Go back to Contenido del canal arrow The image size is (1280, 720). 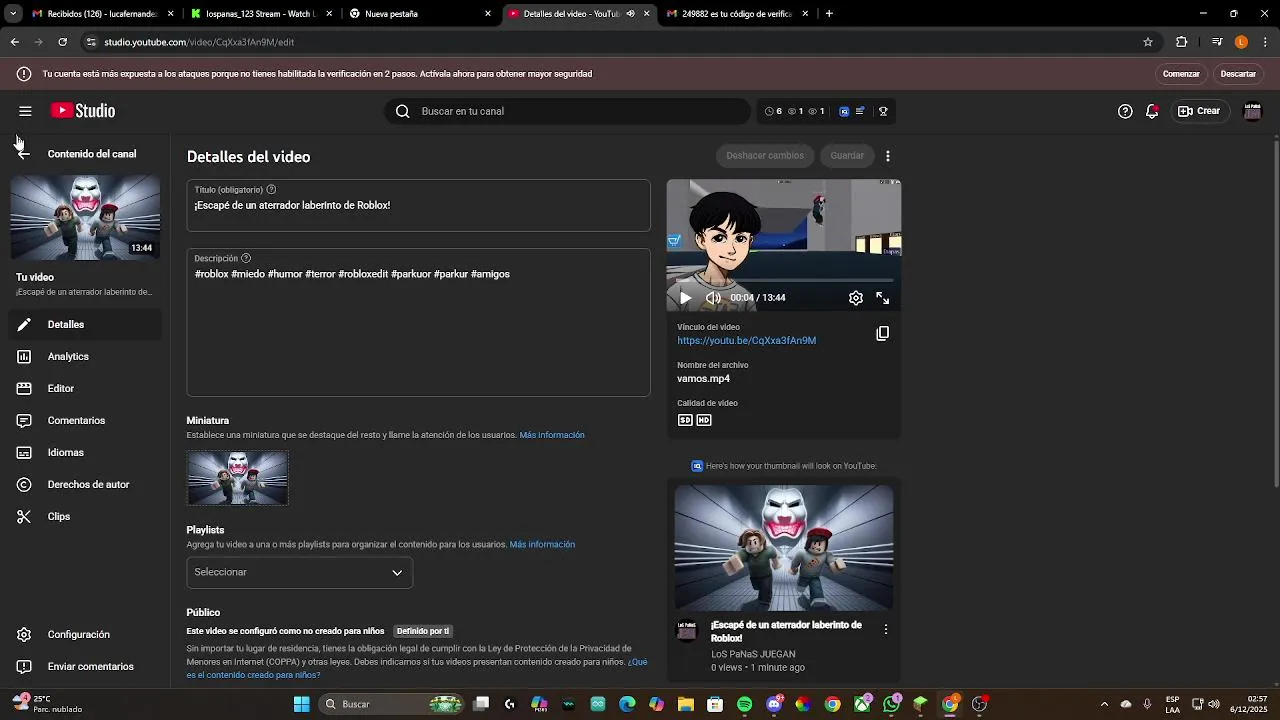(24, 153)
